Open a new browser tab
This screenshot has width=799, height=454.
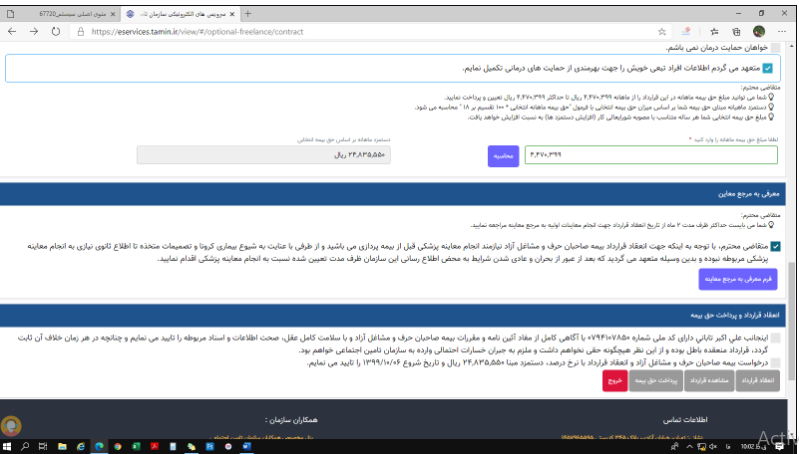coord(248,14)
